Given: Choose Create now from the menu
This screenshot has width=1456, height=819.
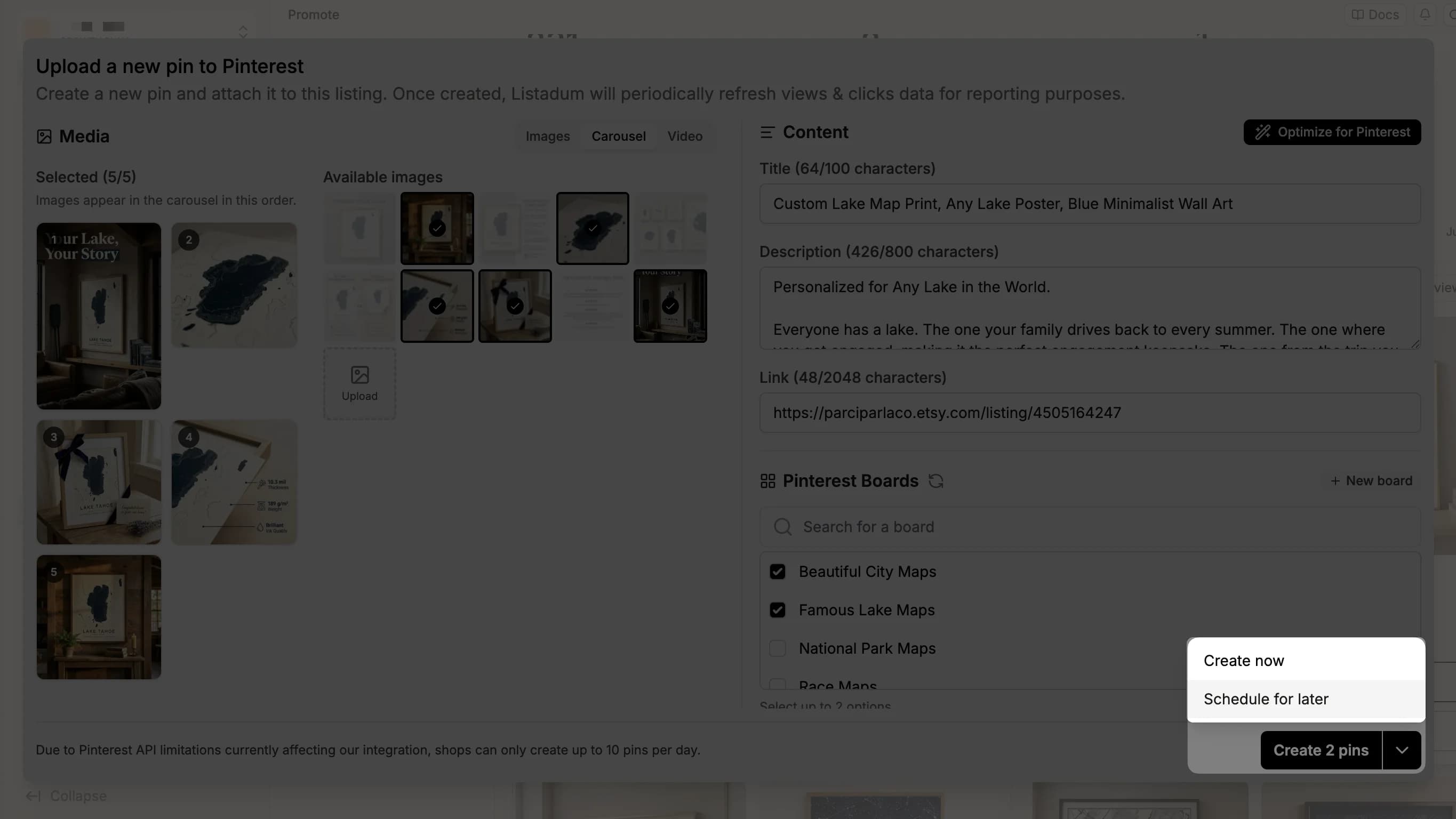Looking at the screenshot, I should (x=1306, y=661).
